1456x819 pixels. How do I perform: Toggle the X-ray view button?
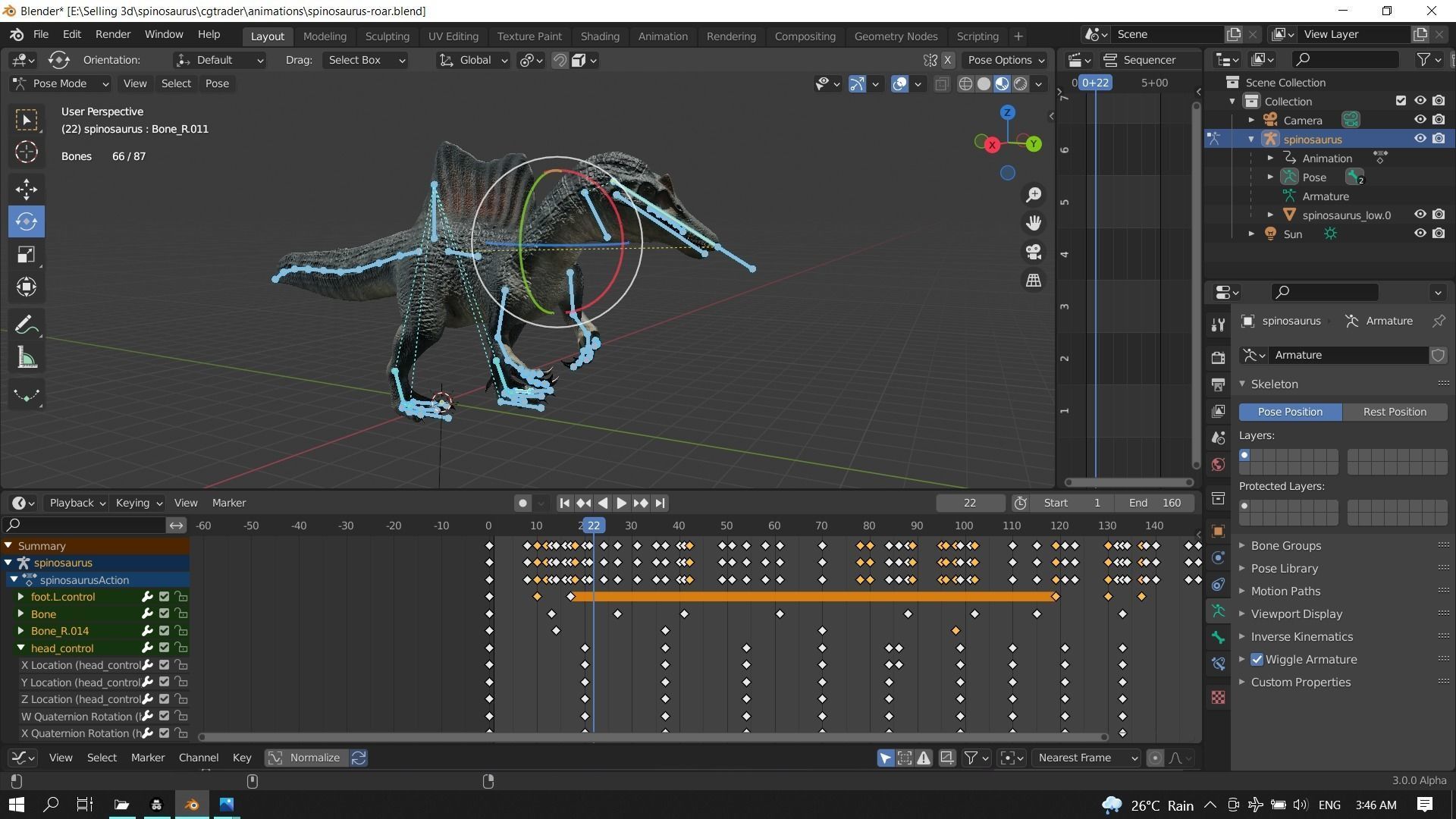[942, 84]
